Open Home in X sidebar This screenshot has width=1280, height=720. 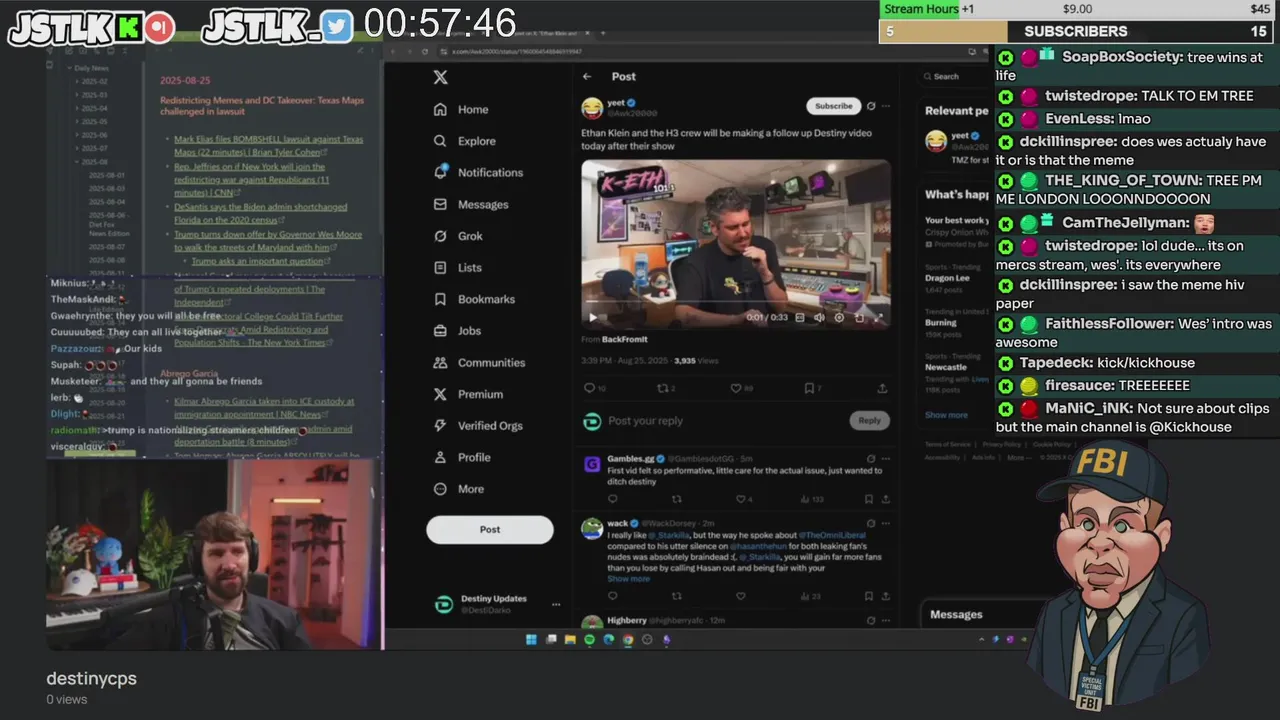pos(461,110)
